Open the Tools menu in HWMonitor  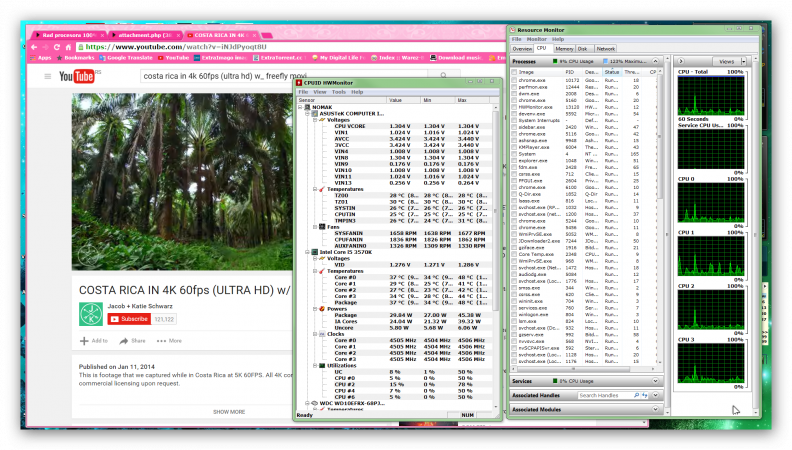338,92
